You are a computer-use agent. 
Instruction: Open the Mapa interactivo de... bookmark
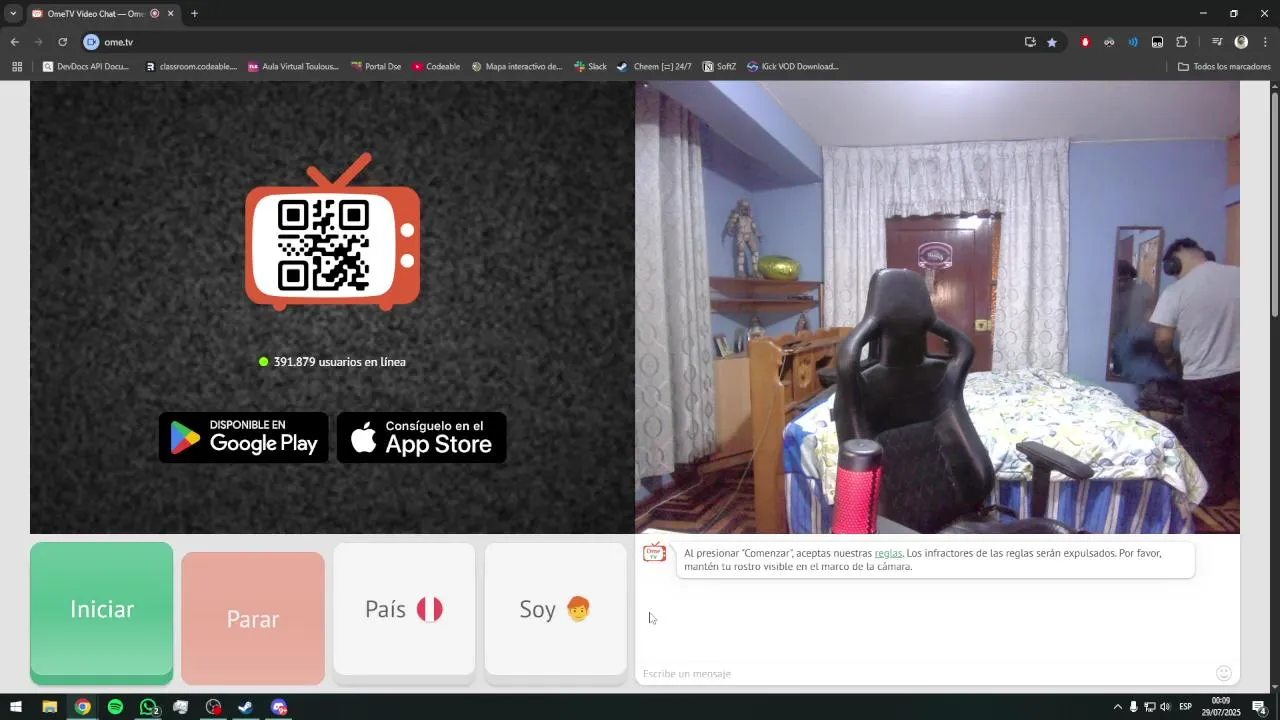(516, 67)
